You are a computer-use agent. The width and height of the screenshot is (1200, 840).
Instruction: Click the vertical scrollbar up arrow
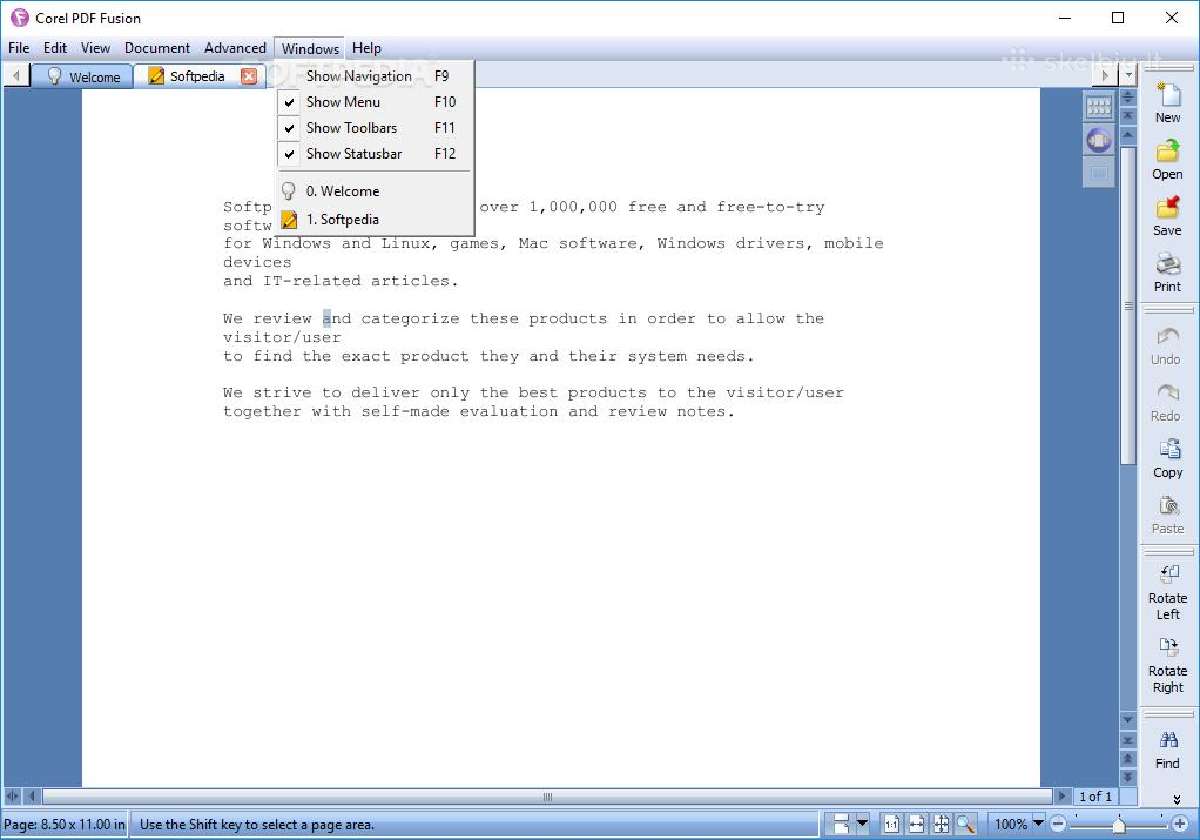(x=1128, y=134)
